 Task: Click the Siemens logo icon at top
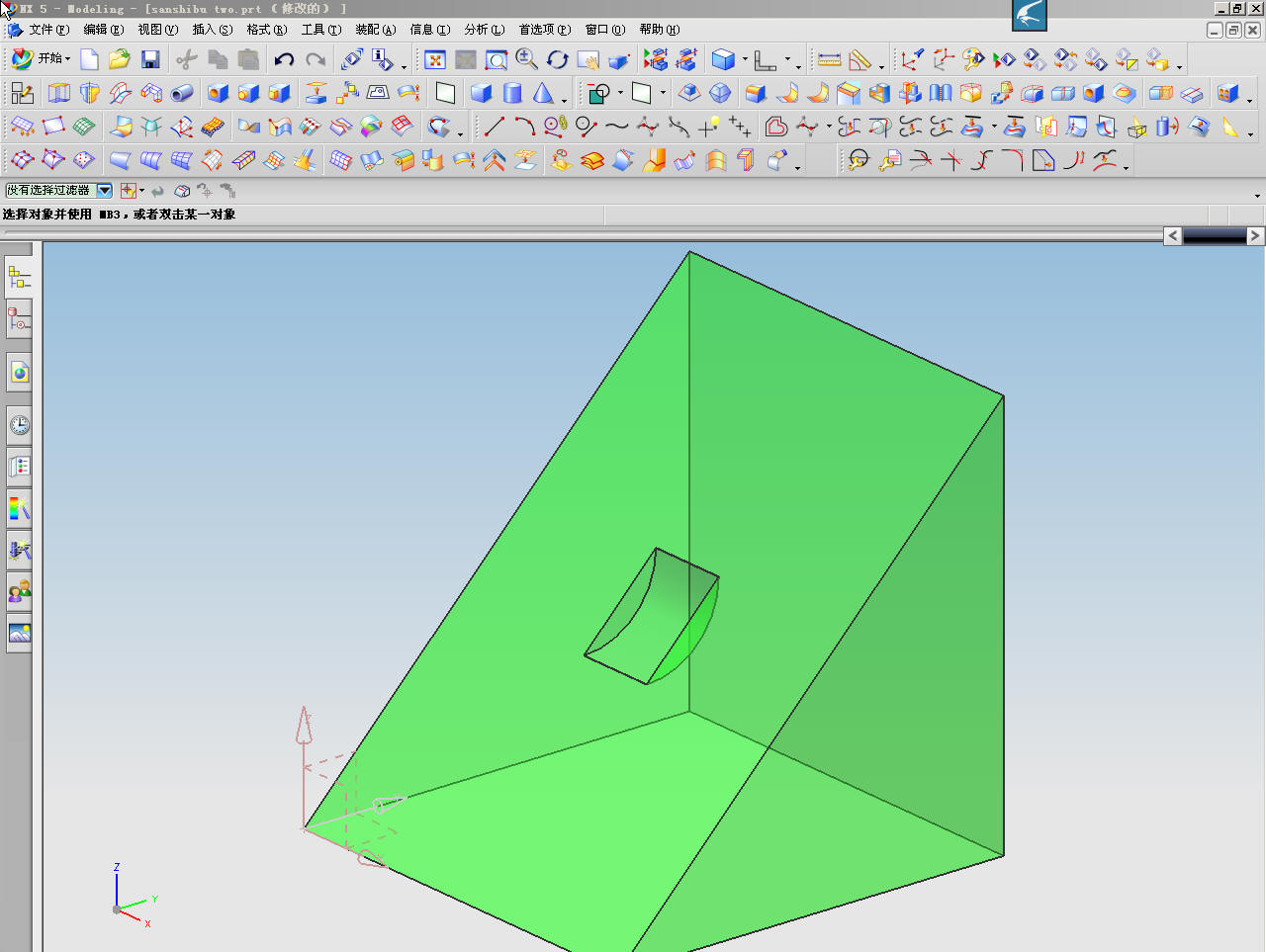coord(1030,15)
